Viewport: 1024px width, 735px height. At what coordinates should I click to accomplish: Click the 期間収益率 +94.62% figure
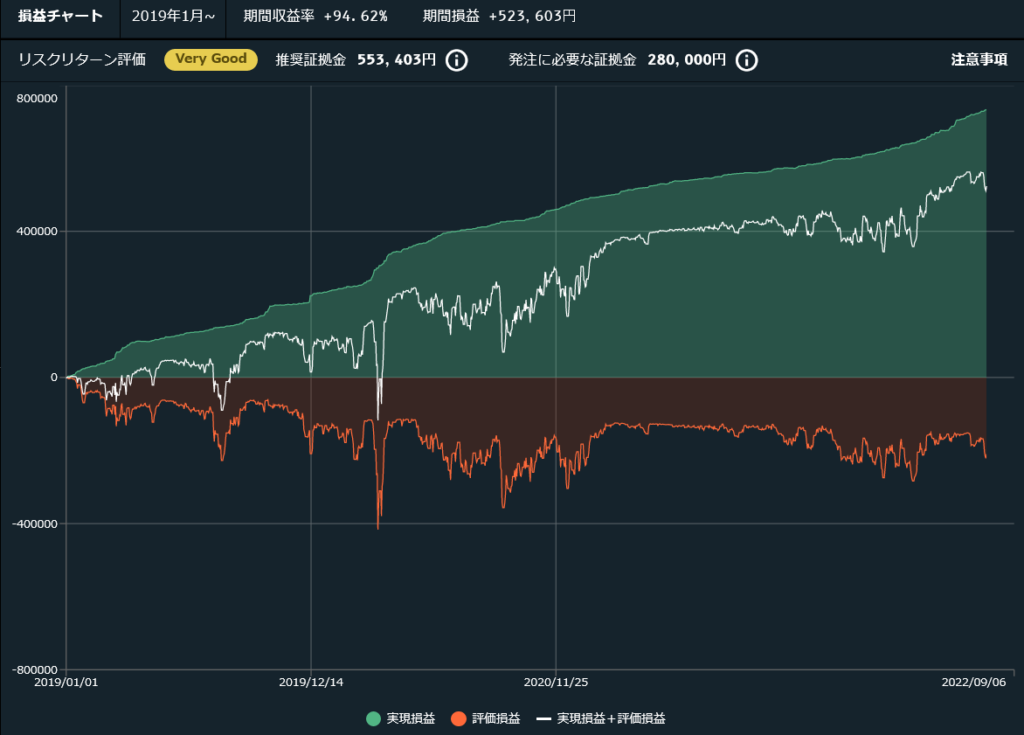[315, 16]
